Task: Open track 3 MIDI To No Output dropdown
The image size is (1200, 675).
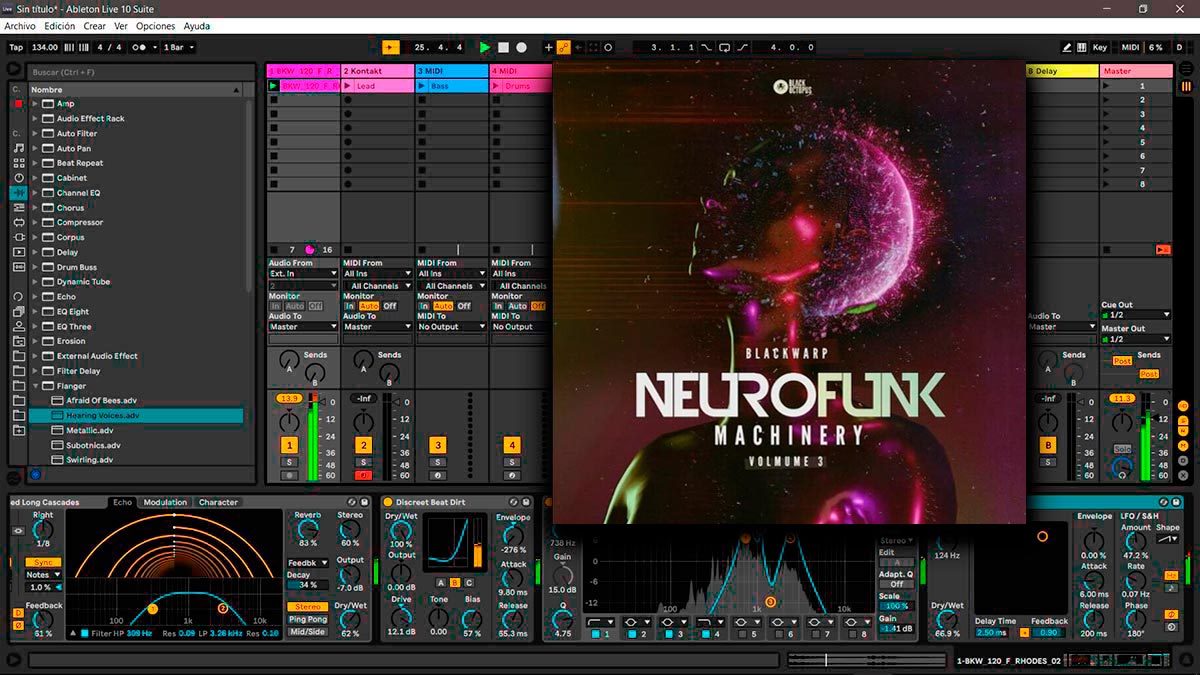Action: point(452,327)
